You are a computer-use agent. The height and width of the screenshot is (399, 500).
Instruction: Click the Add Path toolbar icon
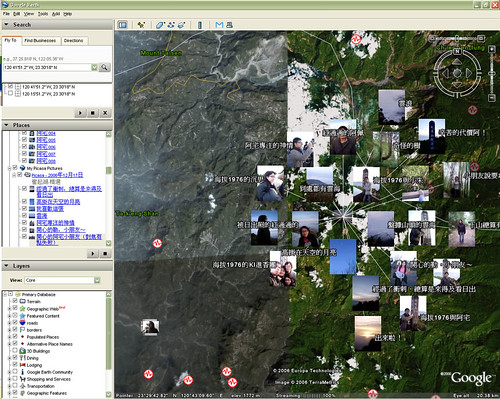(171, 25)
